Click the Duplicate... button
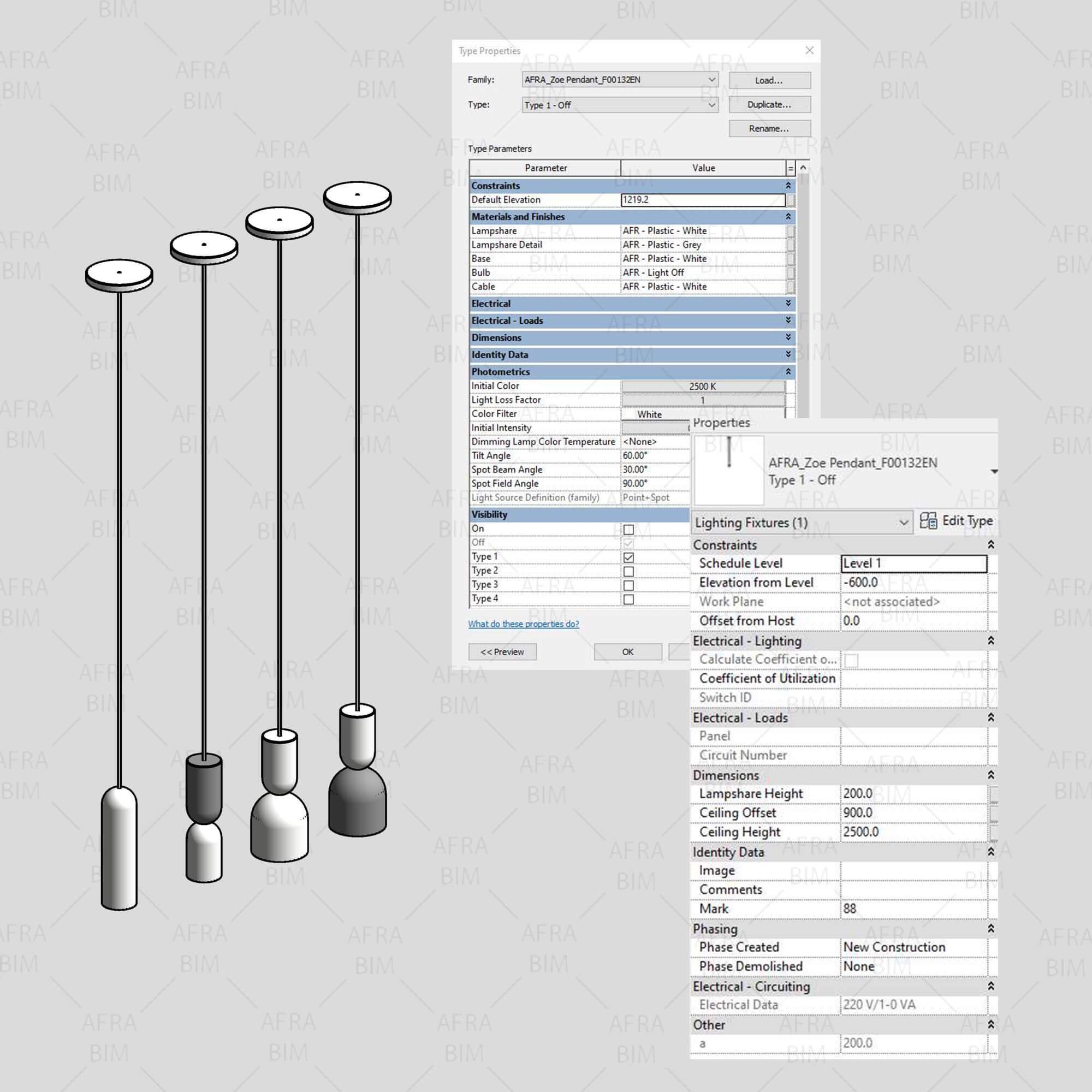Screen dimensions: 1092x1092 [x=769, y=105]
